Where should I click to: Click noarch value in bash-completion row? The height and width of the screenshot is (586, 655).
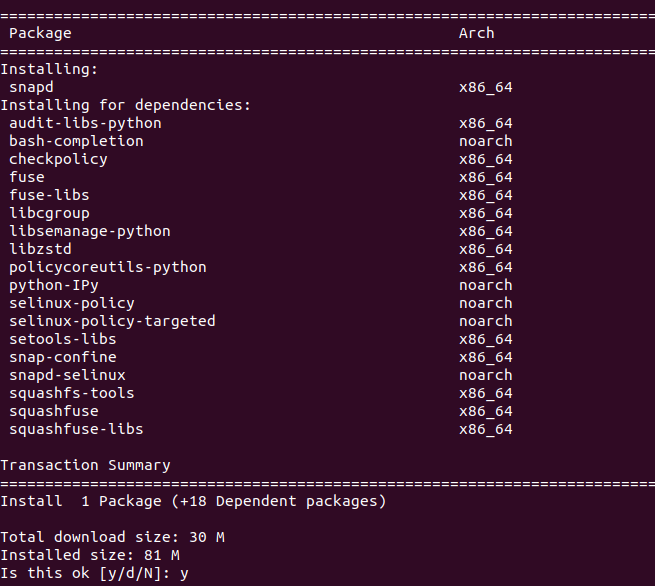click(486, 141)
